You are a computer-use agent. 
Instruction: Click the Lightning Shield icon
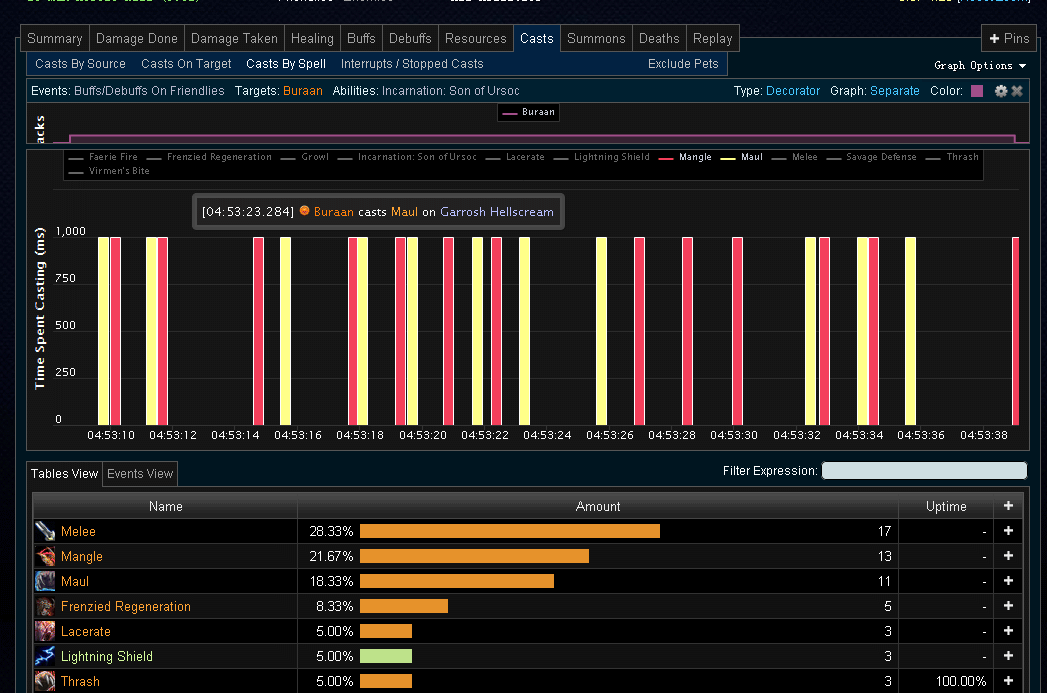click(x=45, y=656)
